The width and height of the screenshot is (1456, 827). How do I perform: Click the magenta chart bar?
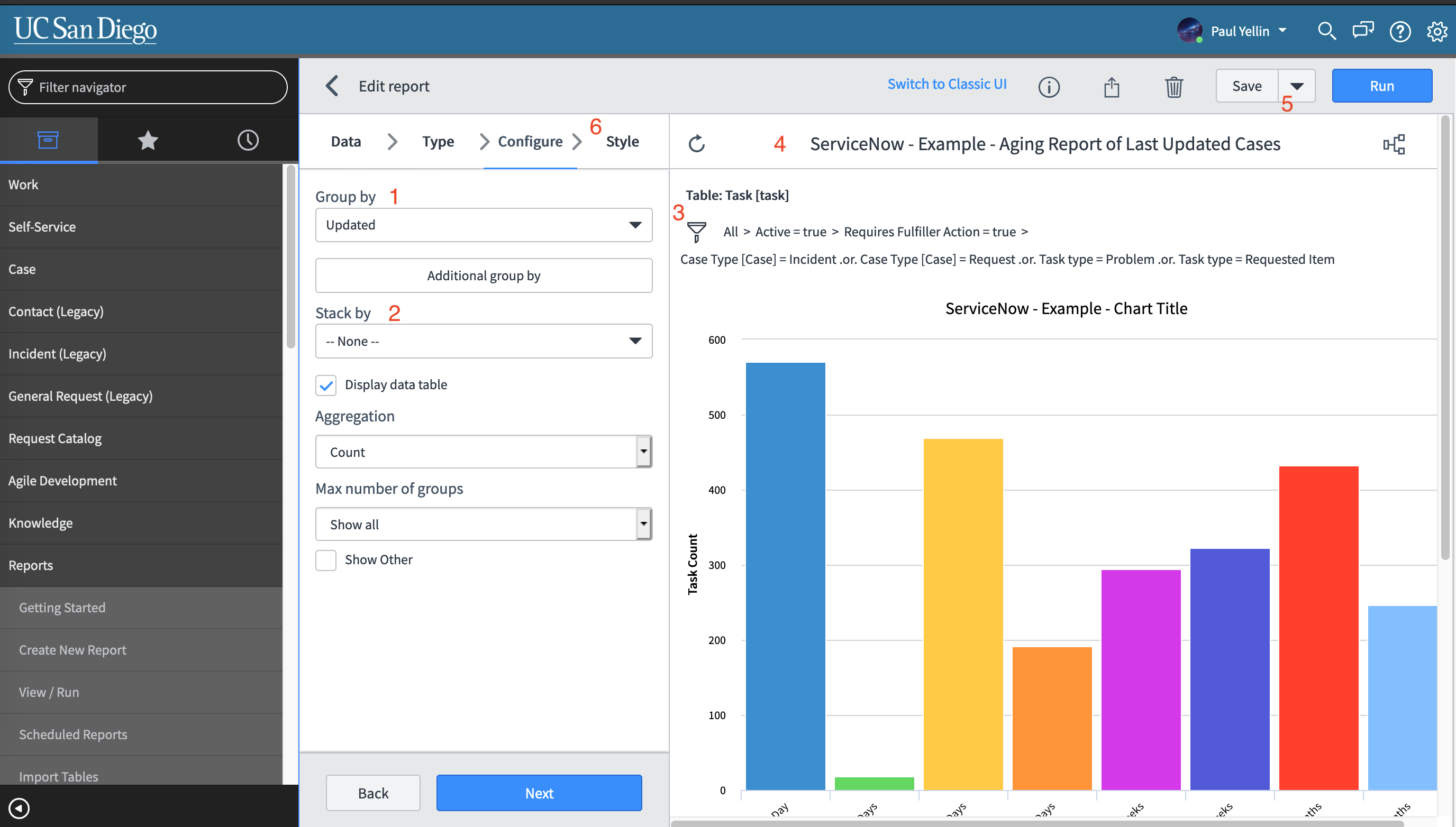(1141, 679)
